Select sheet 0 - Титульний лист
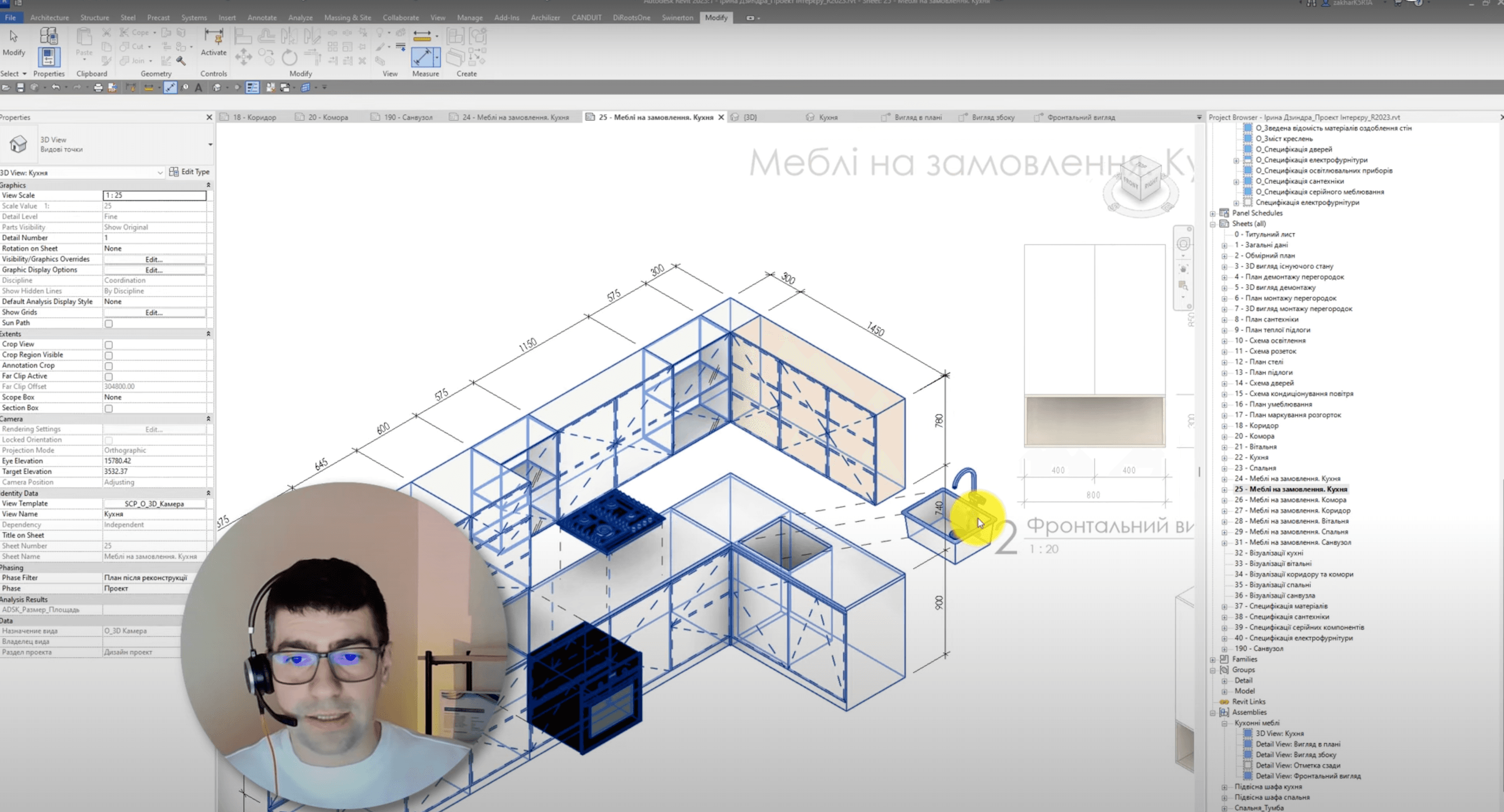This screenshot has width=1504, height=812. tap(1265, 234)
